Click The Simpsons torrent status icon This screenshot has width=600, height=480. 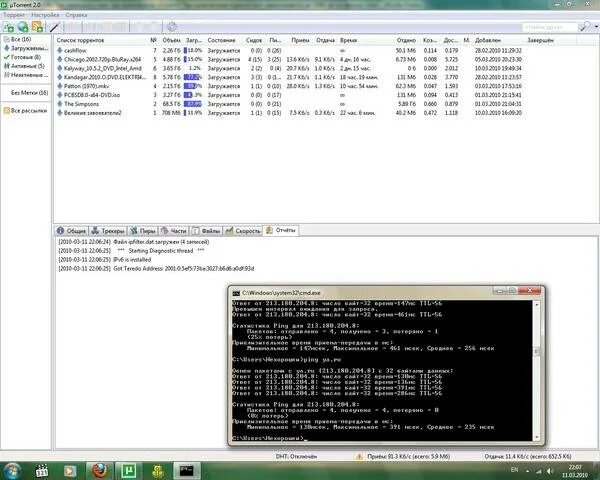(x=60, y=104)
